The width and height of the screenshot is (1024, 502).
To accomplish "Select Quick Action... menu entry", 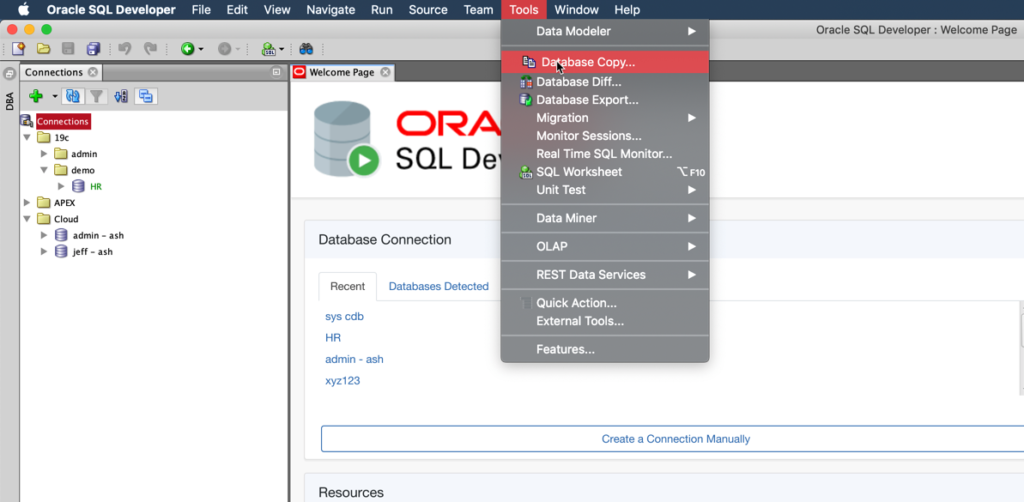I will [x=605, y=303].
